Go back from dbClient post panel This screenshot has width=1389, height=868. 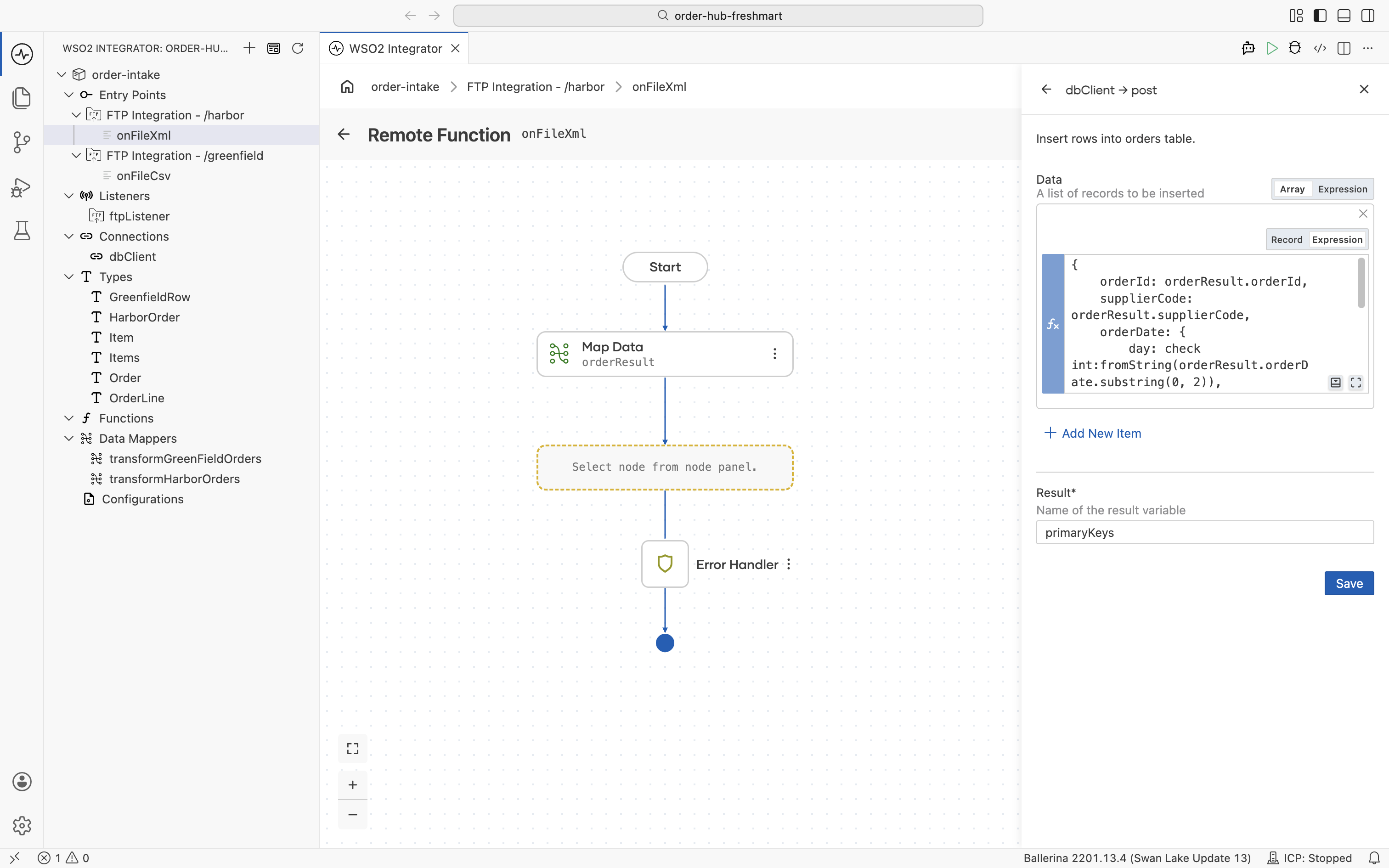[x=1046, y=90]
